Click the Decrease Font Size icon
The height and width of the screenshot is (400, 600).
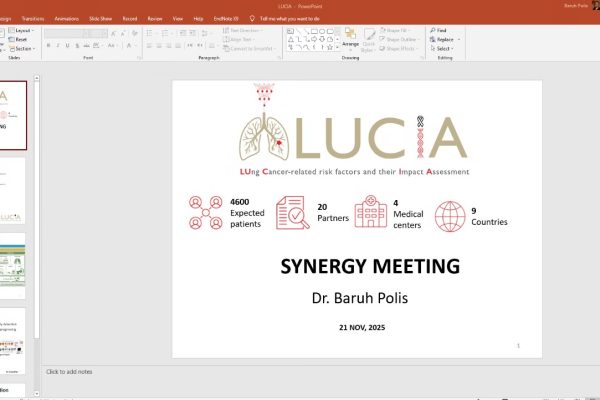pyautogui.click(x=123, y=34)
